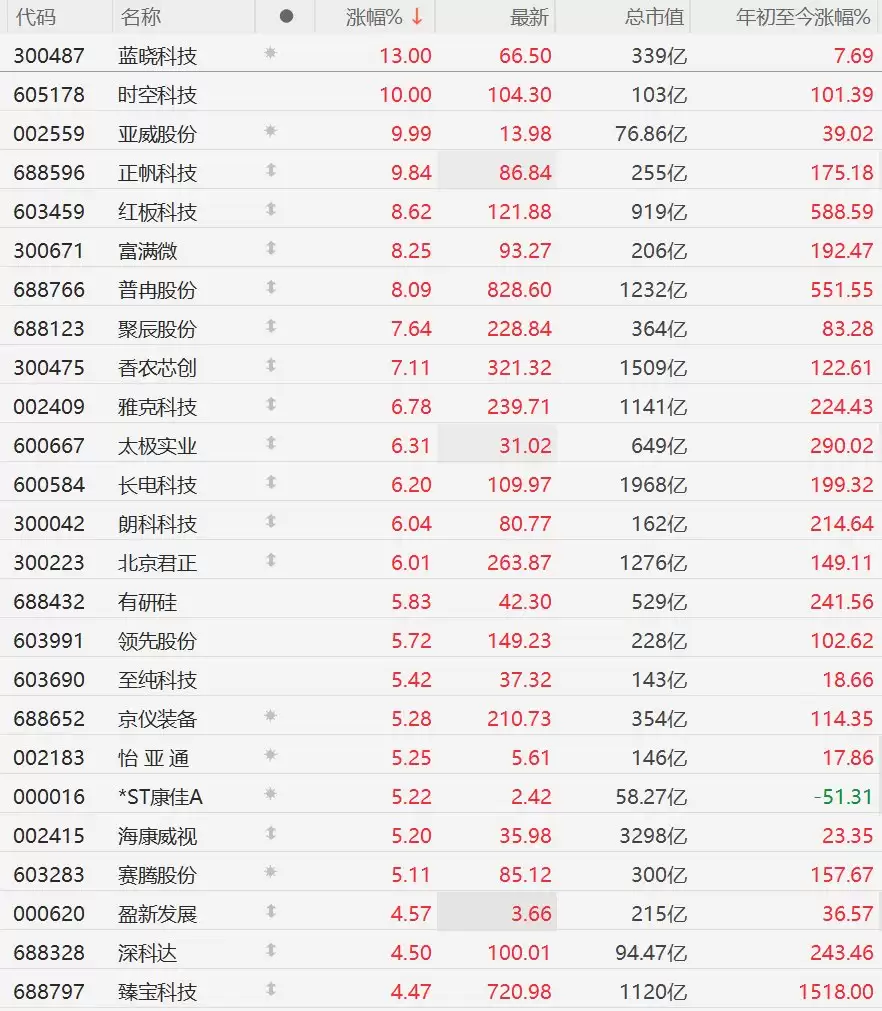Click the star marker icon for 京仪装备
882x1011 pixels.
[x=271, y=716]
